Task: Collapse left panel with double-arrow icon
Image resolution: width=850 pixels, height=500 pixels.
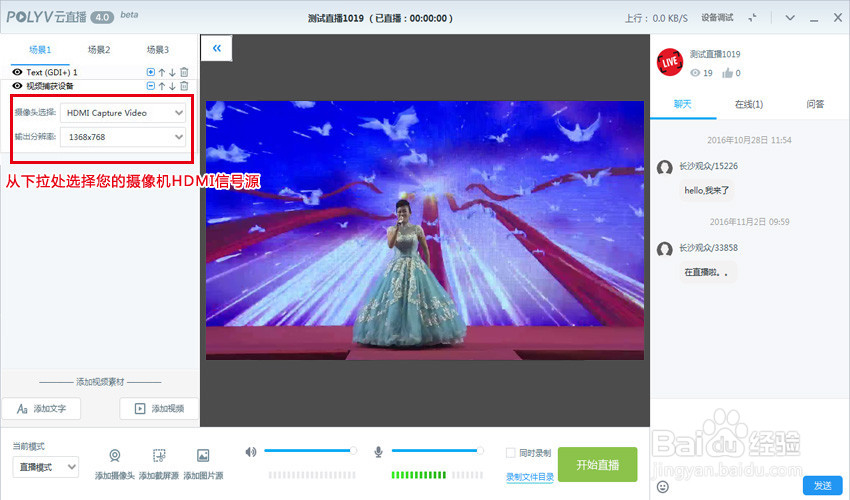Action: click(217, 48)
